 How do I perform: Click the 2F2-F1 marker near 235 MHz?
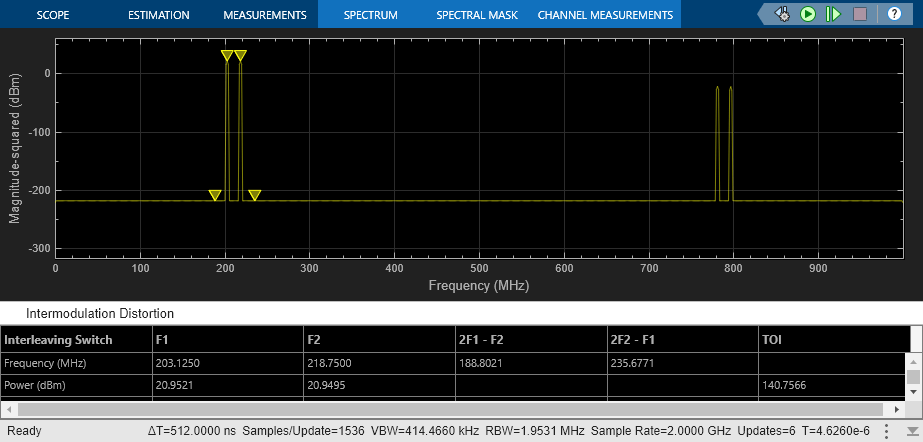point(254,195)
